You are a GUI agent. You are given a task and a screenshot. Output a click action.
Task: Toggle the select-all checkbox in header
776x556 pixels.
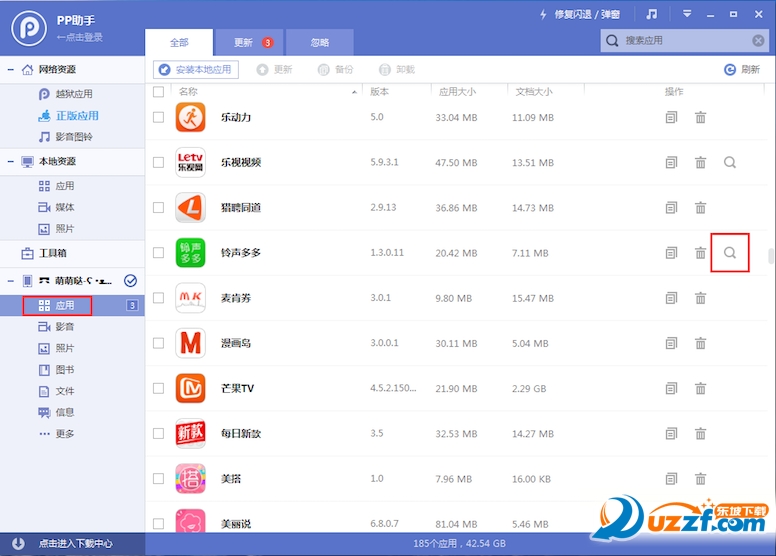[x=158, y=92]
